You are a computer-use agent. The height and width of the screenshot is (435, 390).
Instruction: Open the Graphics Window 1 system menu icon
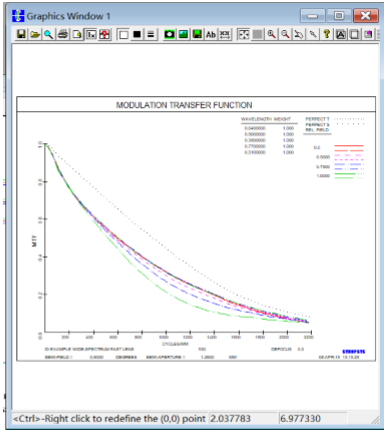point(18,16)
